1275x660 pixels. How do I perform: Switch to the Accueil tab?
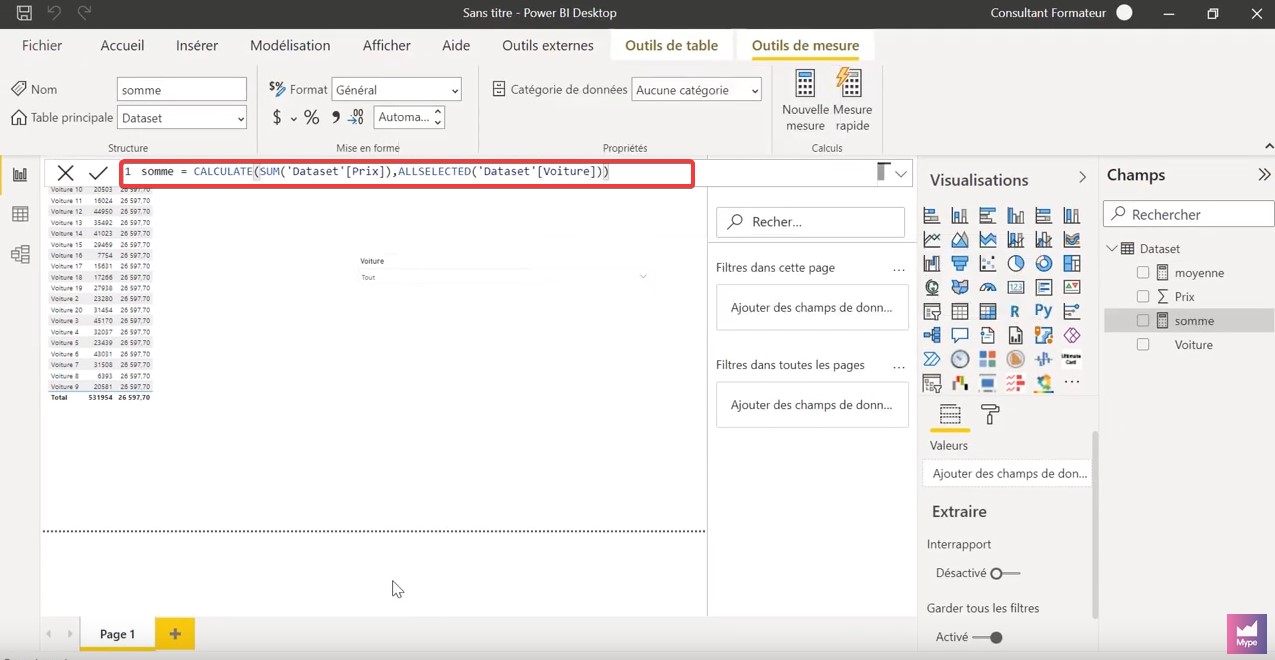pyautogui.click(x=122, y=45)
